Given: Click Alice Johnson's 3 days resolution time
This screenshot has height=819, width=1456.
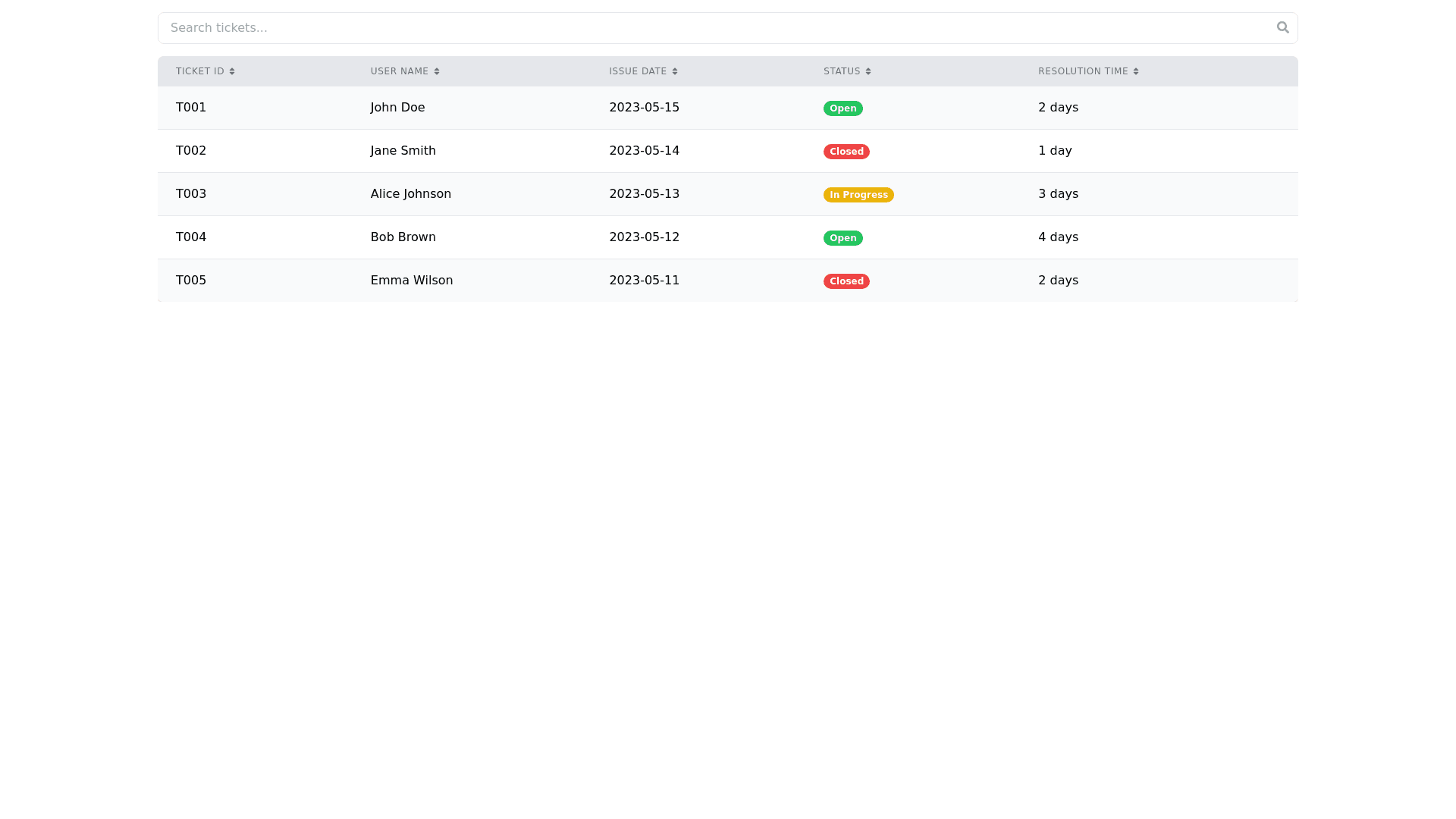Looking at the screenshot, I should click(x=1058, y=194).
